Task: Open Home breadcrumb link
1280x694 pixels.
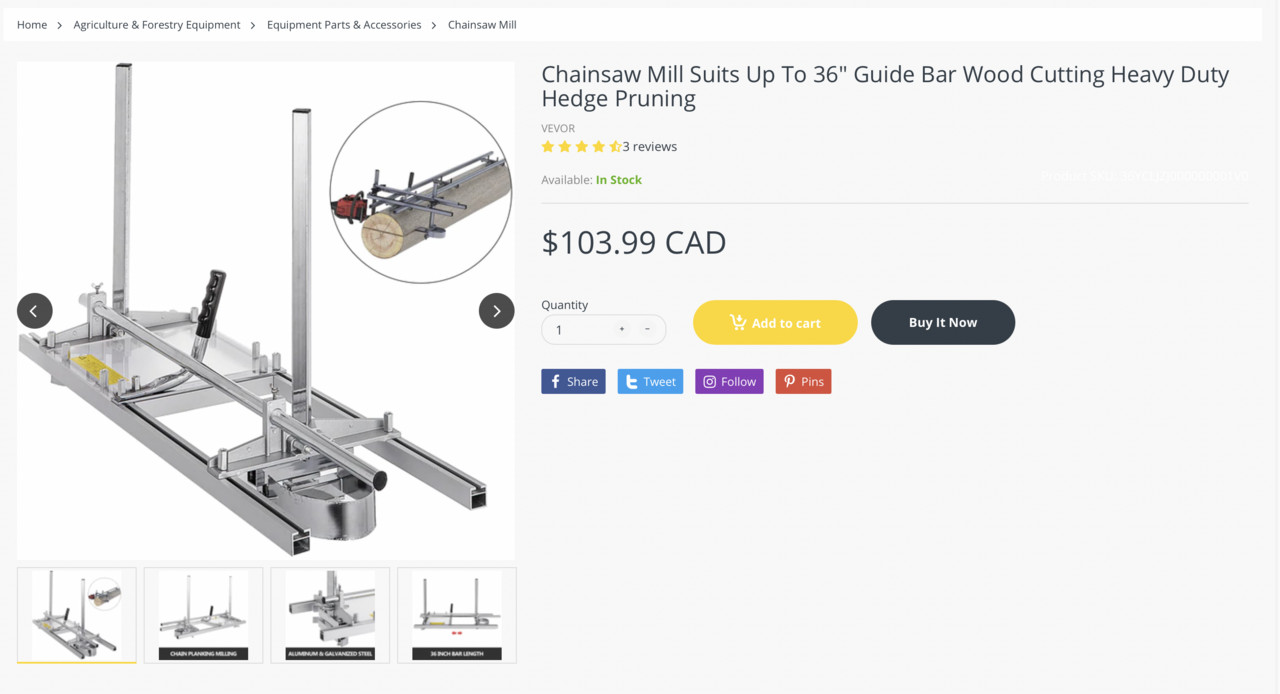Action: [32, 25]
